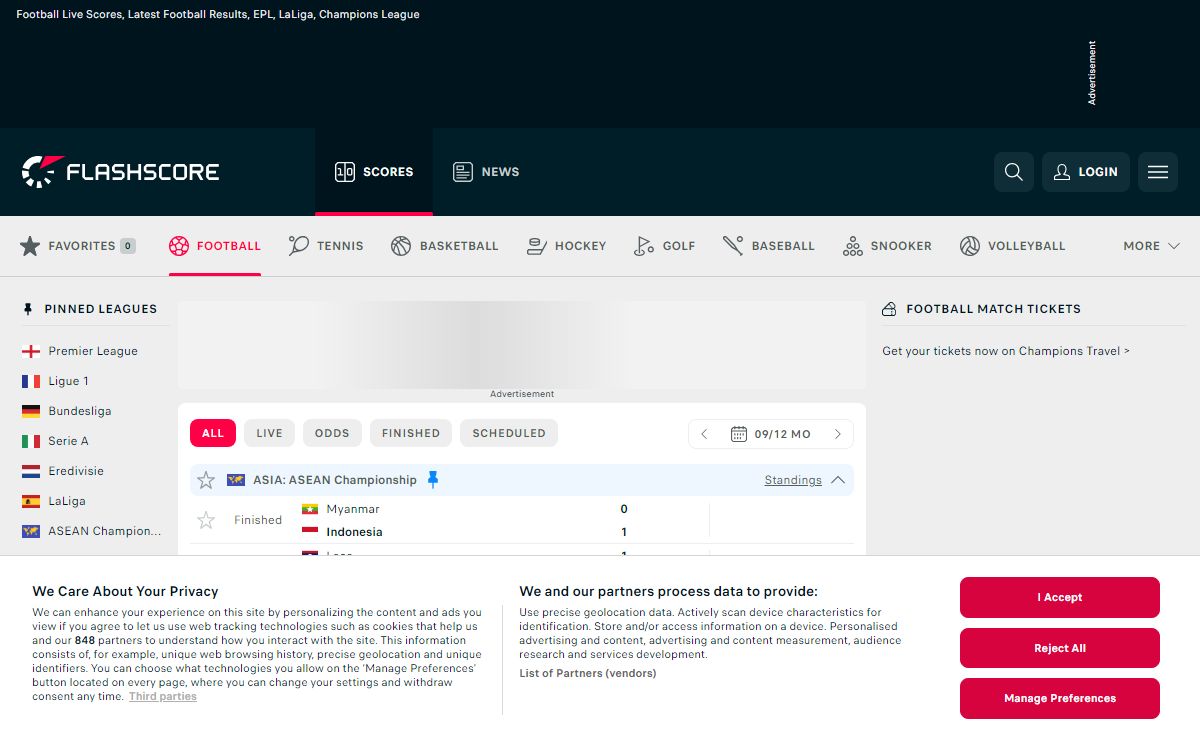The width and height of the screenshot is (1200, 740).
Task: Open Manage Preferences
Action: [x=1060, y=698]
